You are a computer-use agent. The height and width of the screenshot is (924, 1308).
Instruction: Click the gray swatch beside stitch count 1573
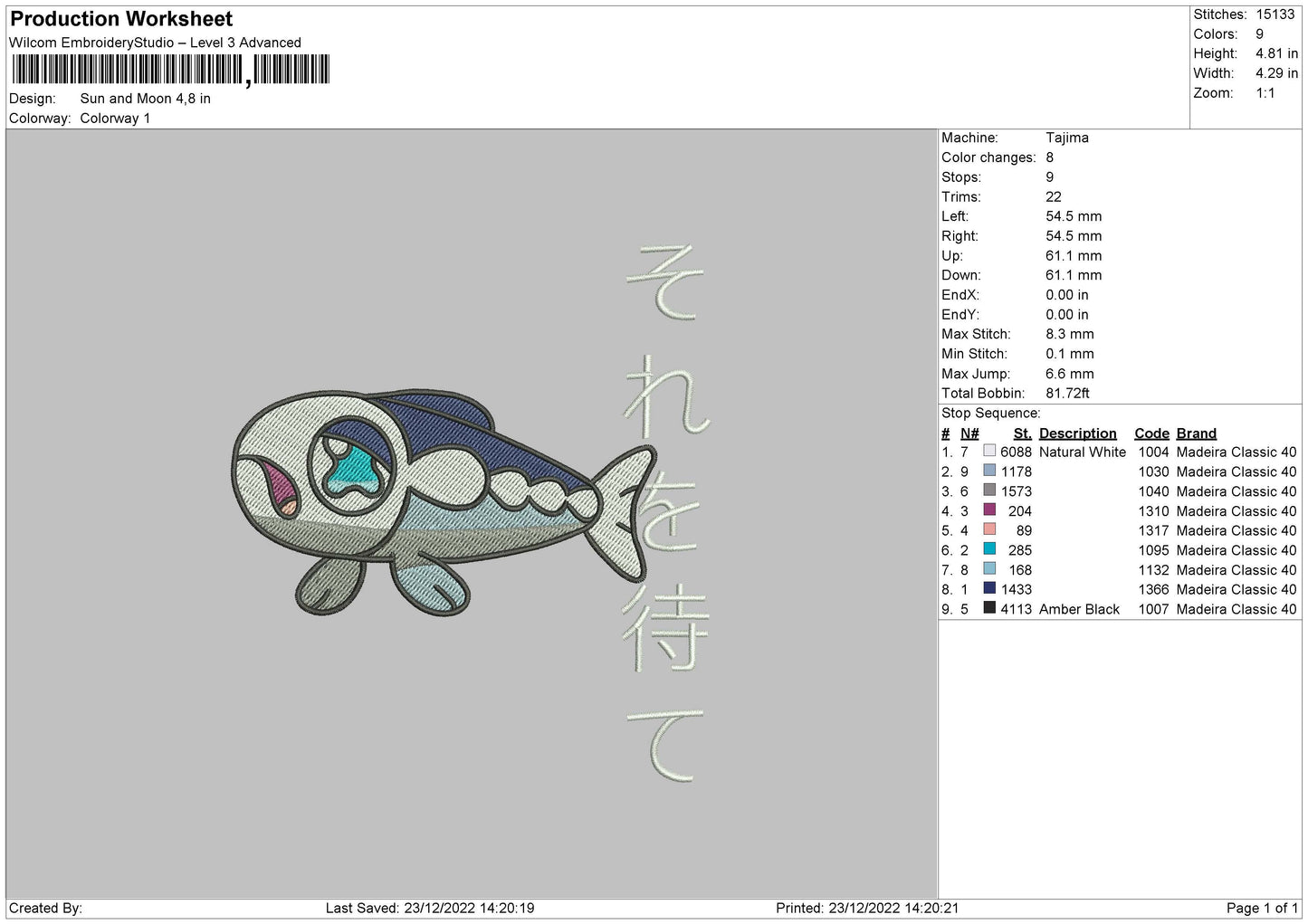(989, 491)
